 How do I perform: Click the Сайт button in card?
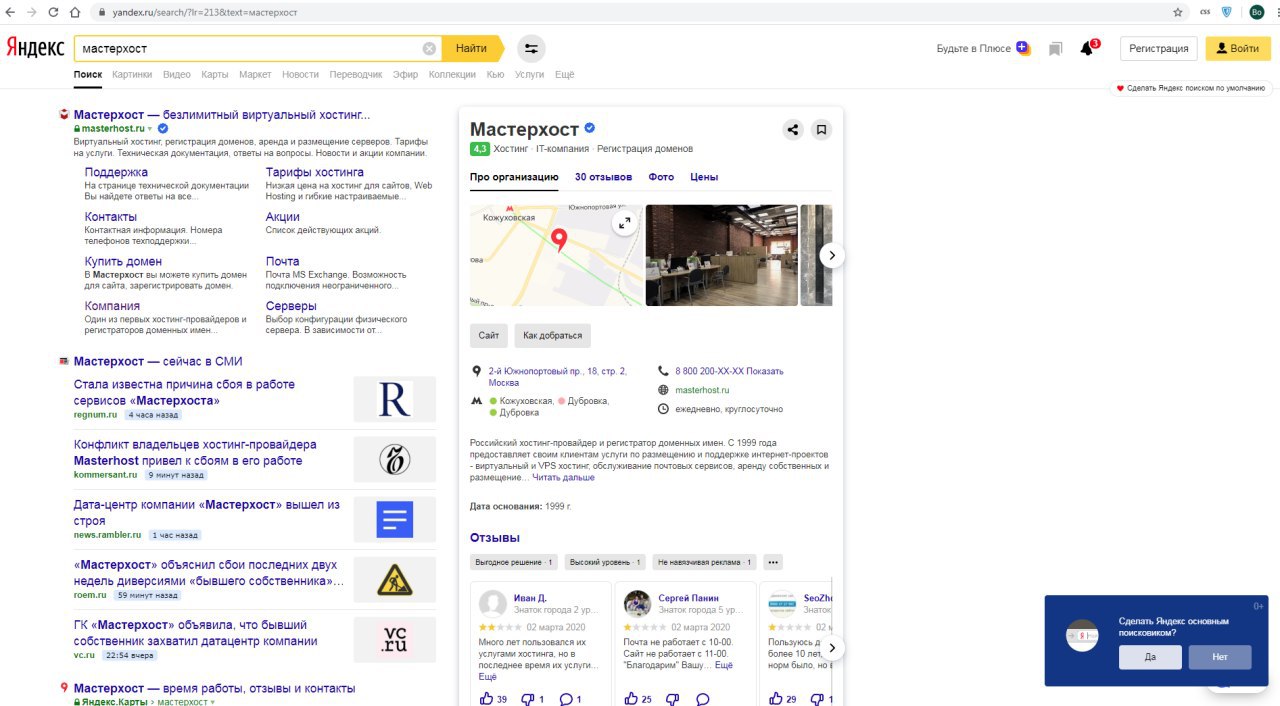point(489,336)
